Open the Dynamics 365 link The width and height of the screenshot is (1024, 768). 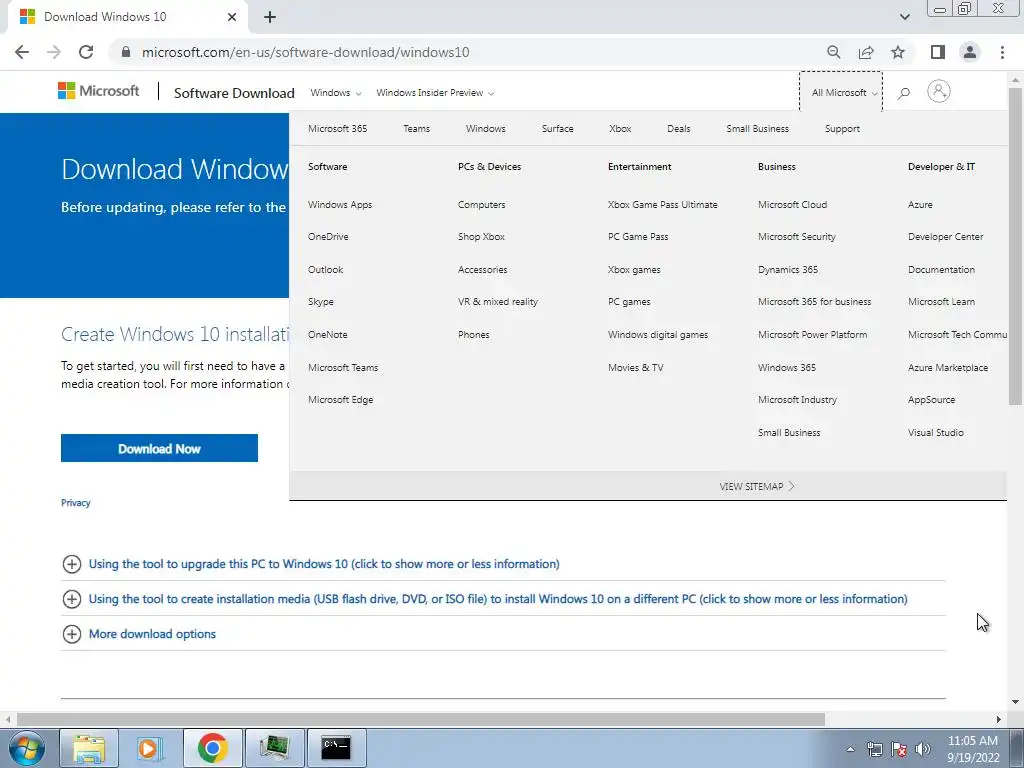788,269
